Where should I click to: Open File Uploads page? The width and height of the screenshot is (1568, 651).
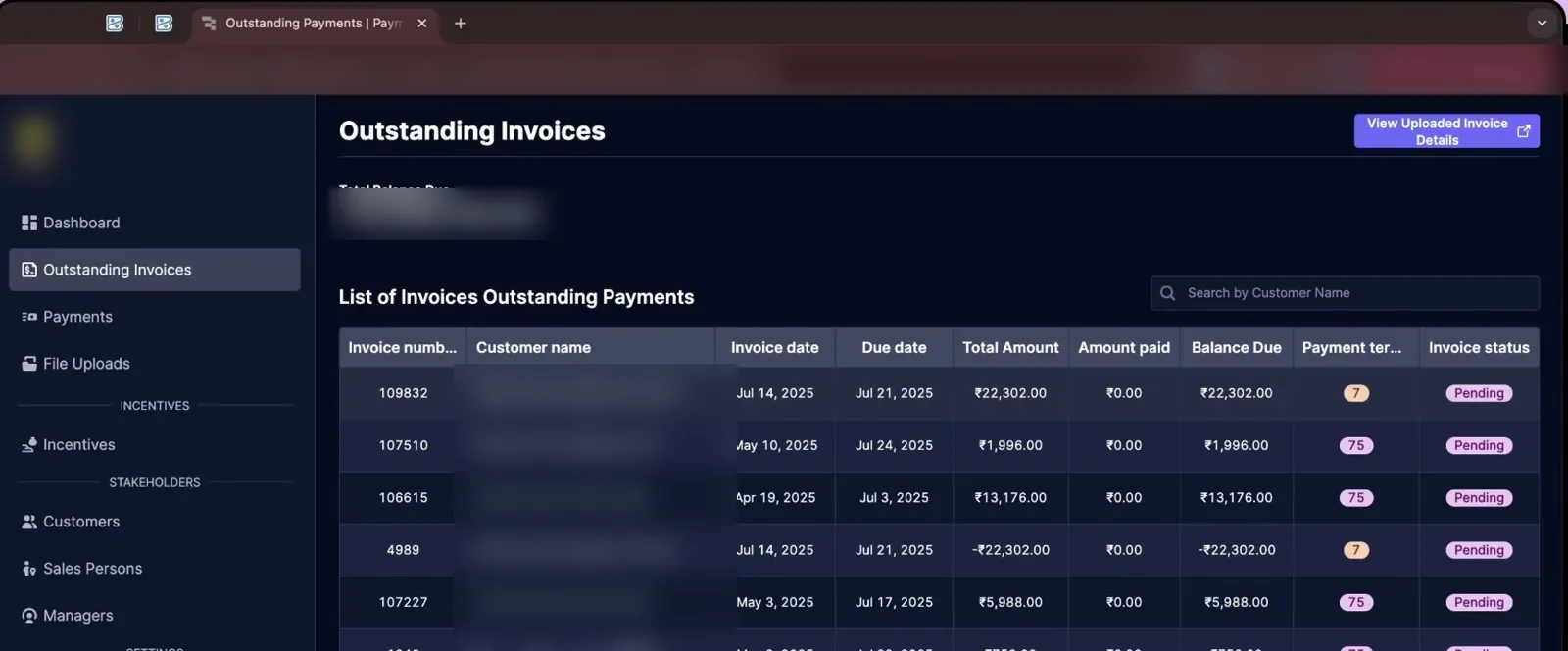[155, 364]
